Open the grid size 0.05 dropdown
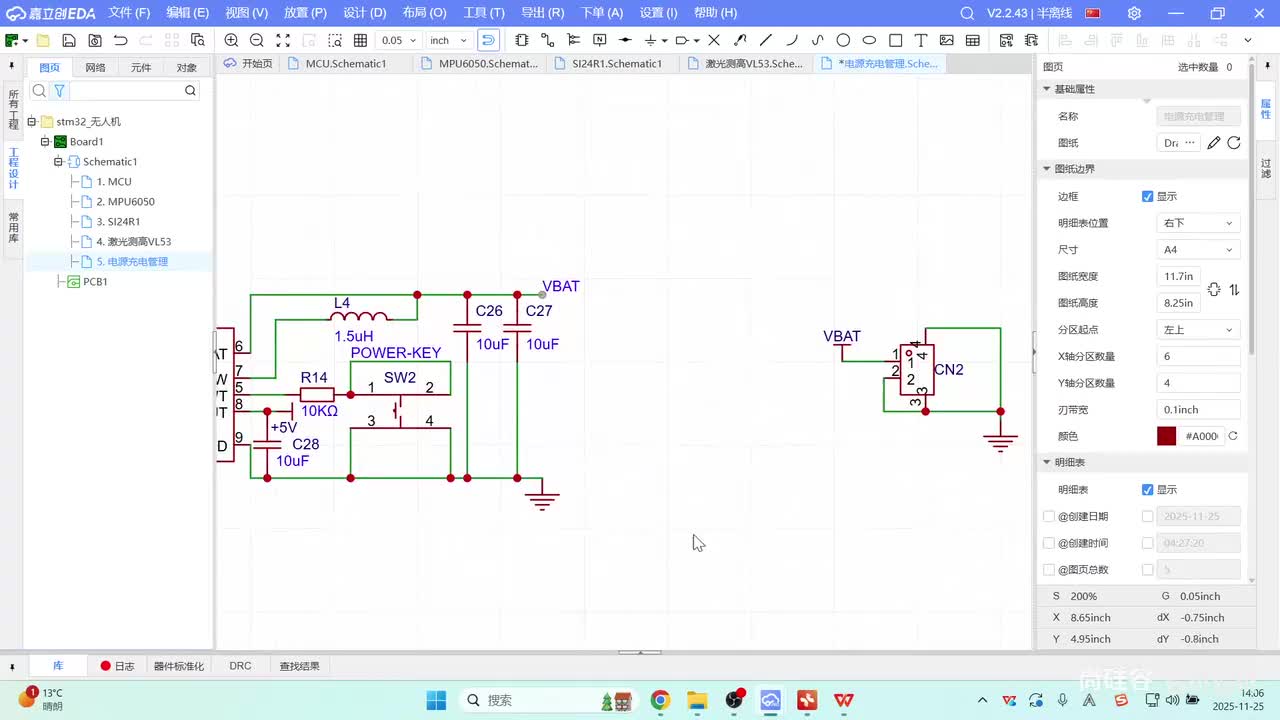The image size is (1280, 720). click(x=398, y=40)
